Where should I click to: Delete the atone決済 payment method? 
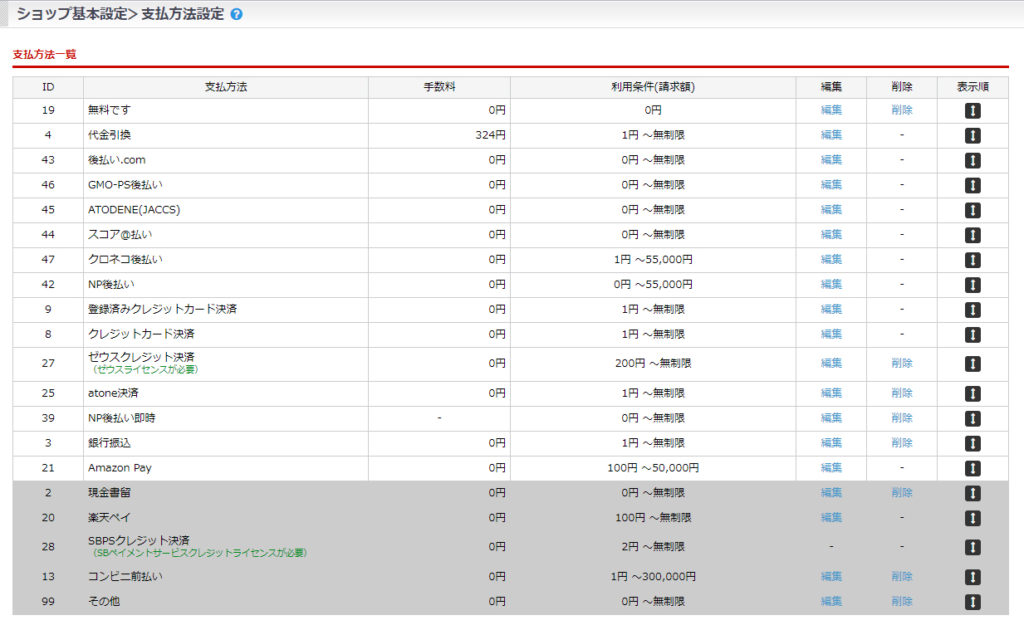901,393
